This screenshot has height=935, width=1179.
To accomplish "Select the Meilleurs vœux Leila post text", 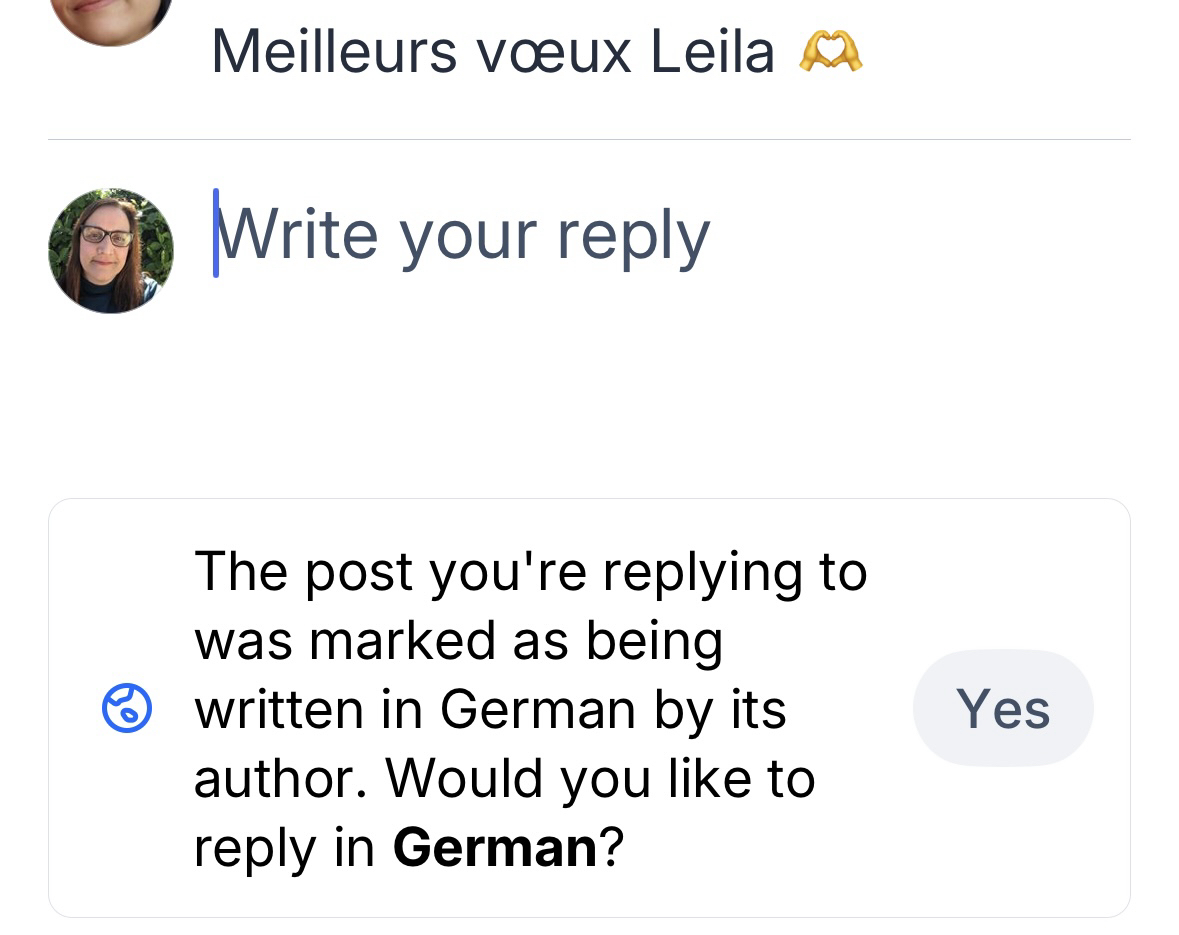I will click(x=492, y=52).
